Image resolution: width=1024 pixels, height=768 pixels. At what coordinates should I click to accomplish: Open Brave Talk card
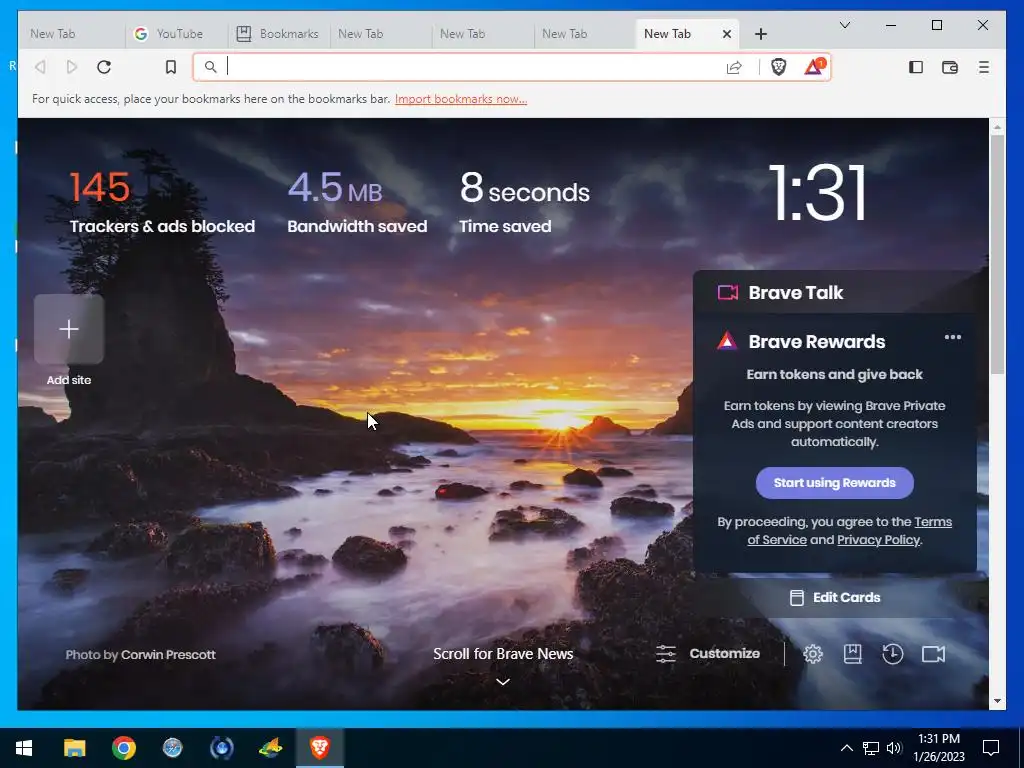pos(835,293)
